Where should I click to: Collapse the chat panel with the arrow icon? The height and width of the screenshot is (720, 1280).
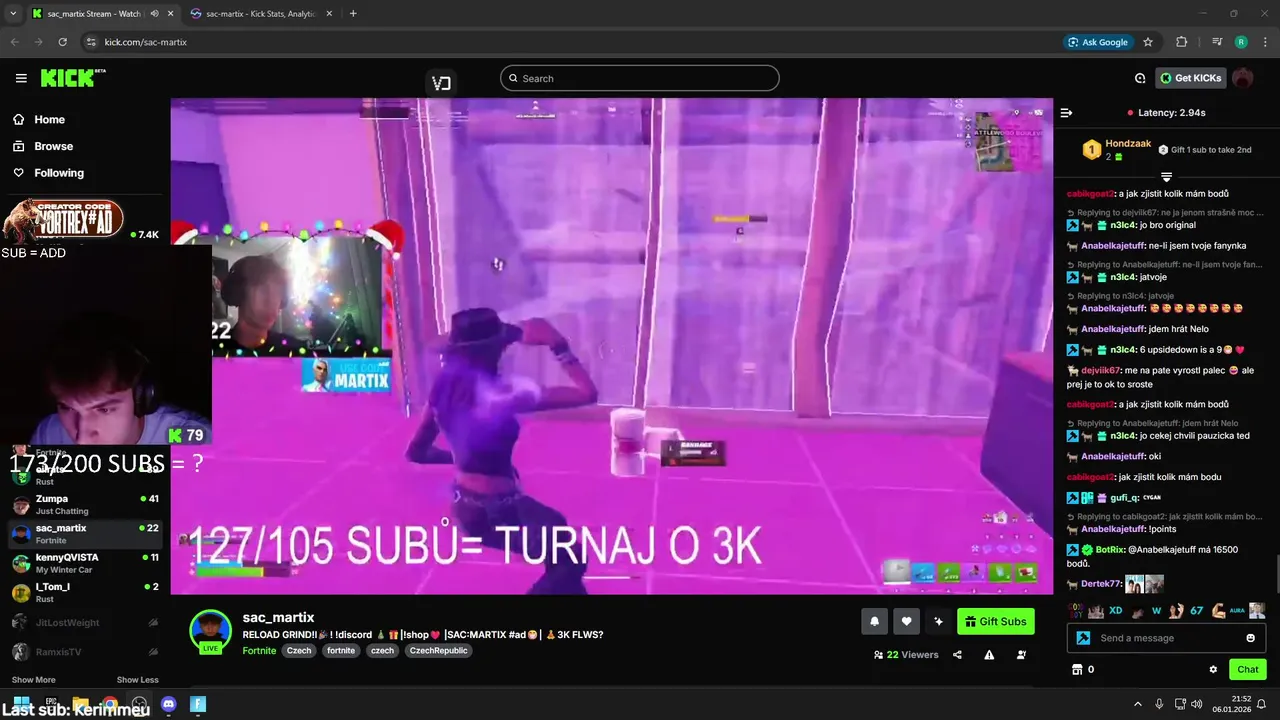pos(1066,113)
